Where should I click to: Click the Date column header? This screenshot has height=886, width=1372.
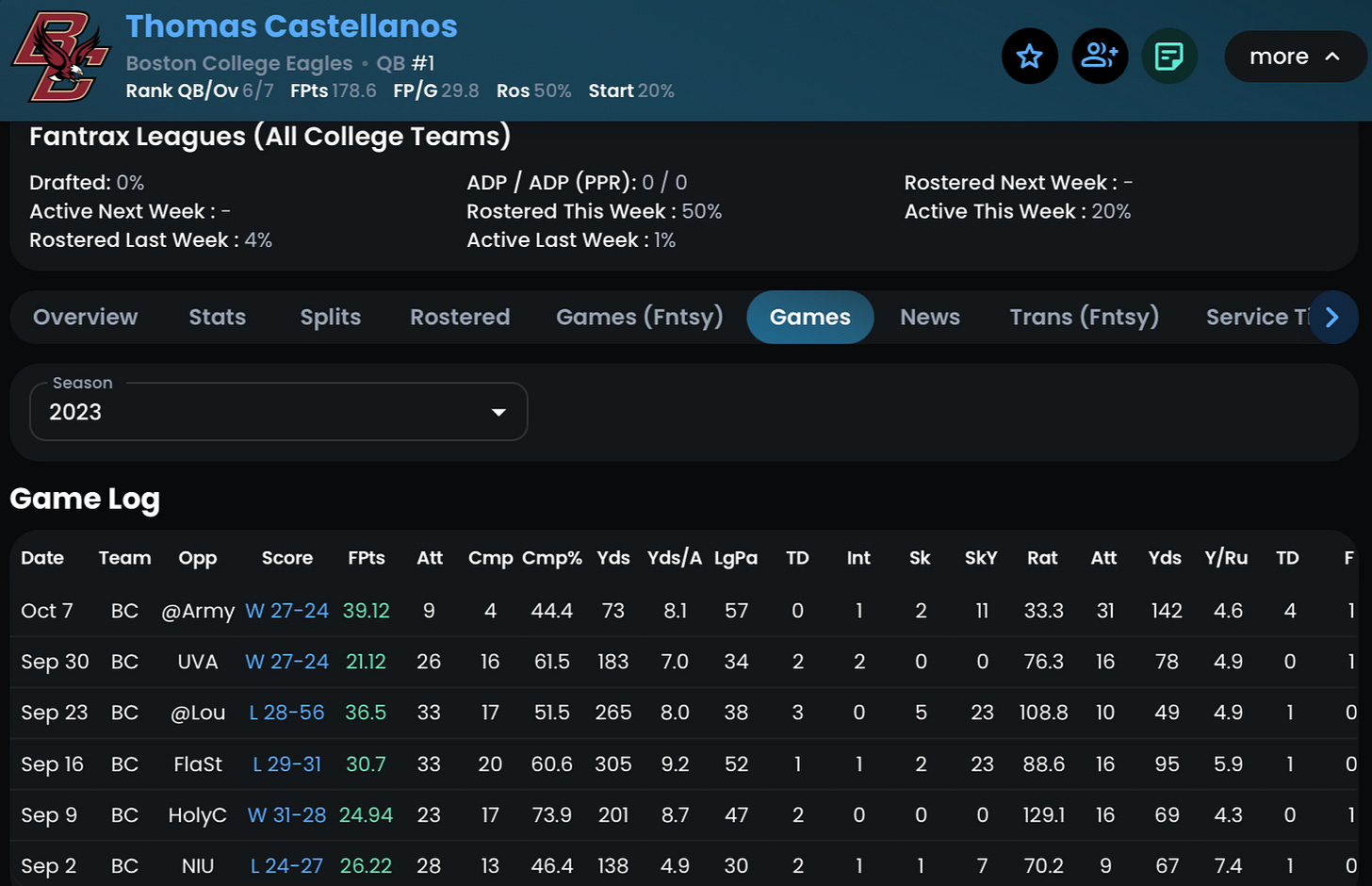[x=42, y=558]
